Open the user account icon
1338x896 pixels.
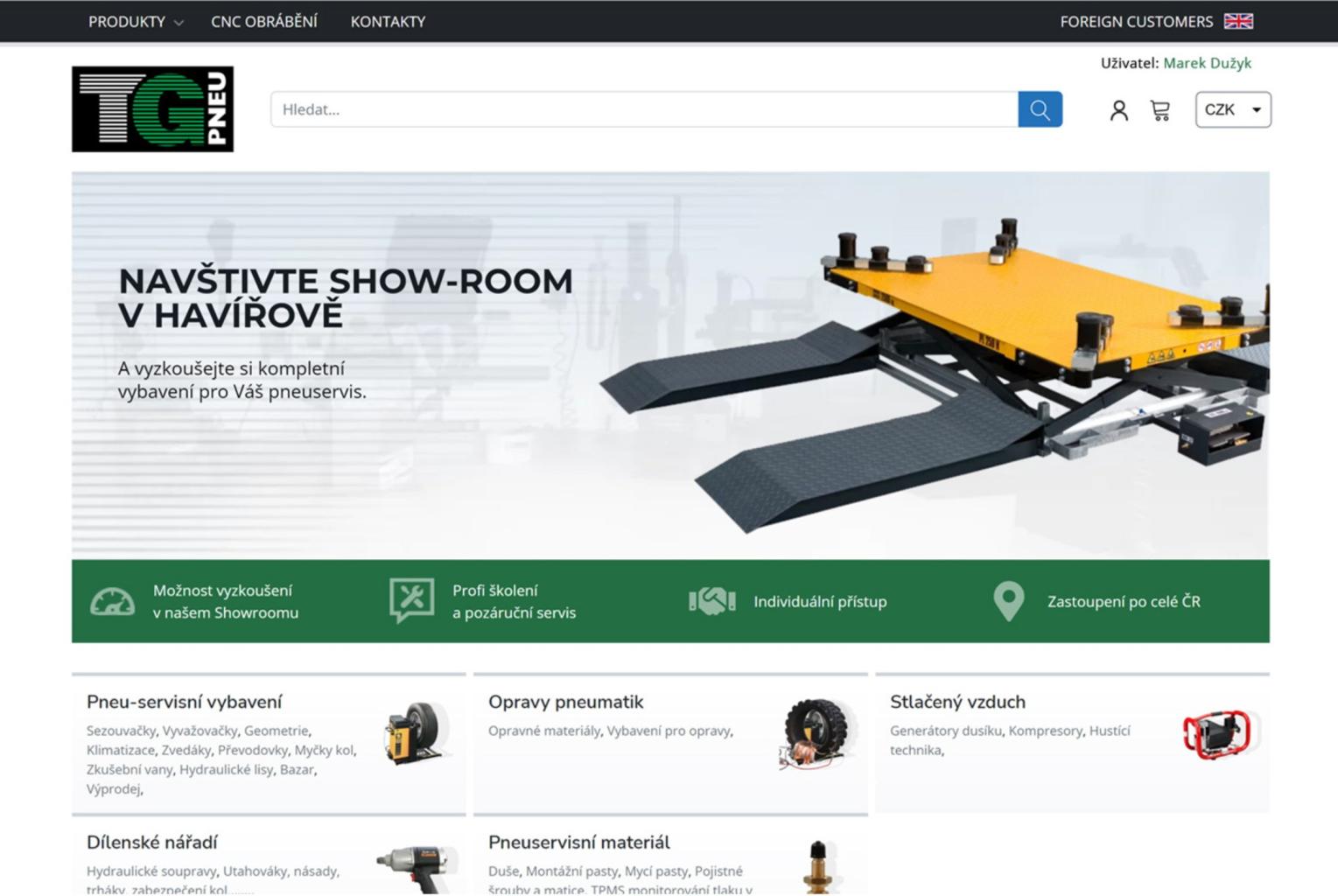pos(1118,110)
